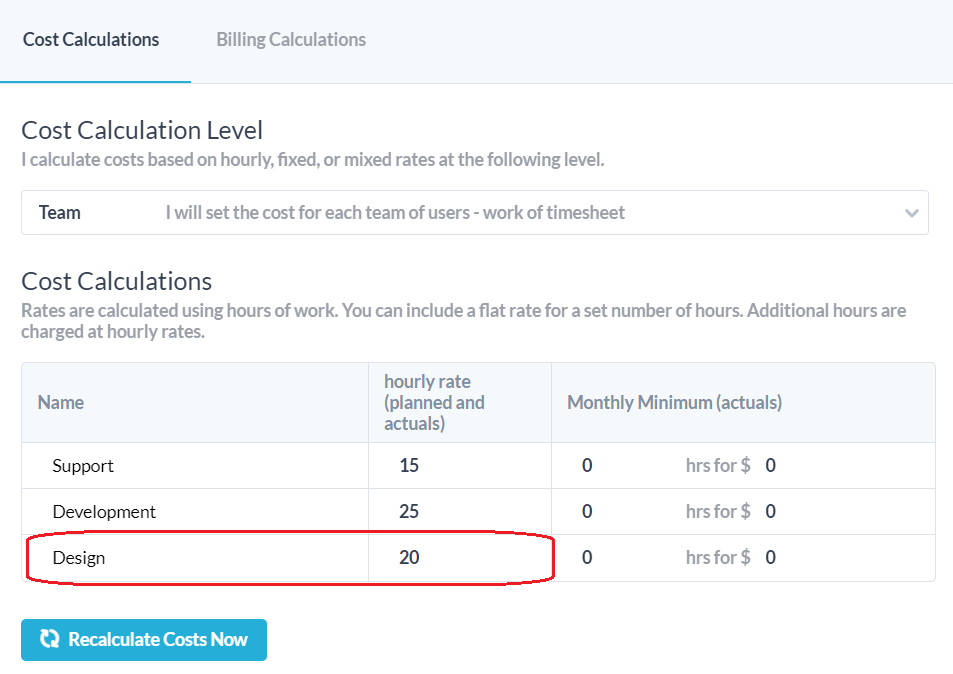Expand the Cost Calculation Level dropdown arrow
This screenshot has width=953, height=674.
pos(911,213)
